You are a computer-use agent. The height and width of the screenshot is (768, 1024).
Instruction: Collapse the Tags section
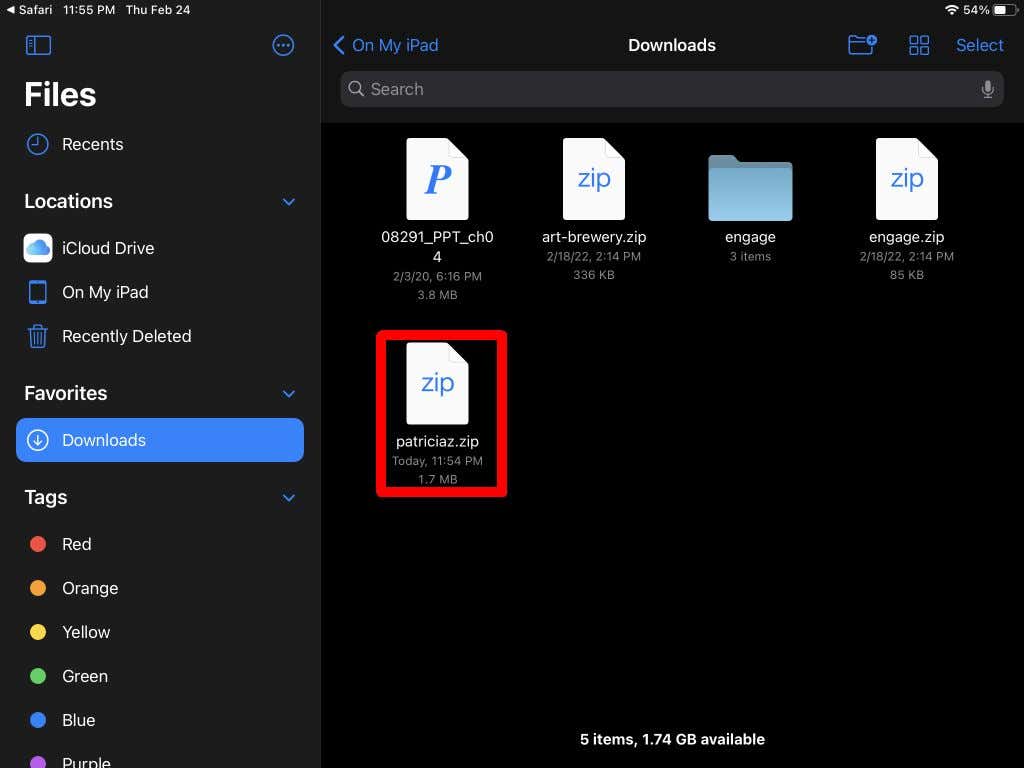[289, 497]
